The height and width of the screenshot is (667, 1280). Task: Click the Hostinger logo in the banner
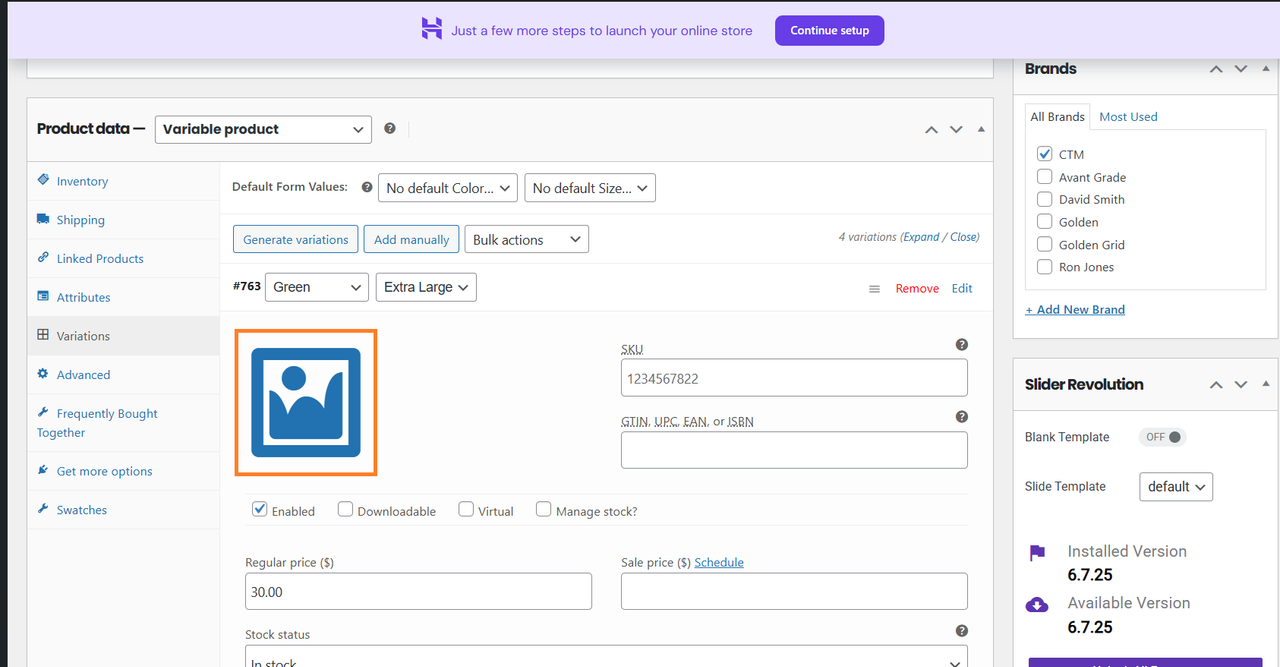click(431, 30)
